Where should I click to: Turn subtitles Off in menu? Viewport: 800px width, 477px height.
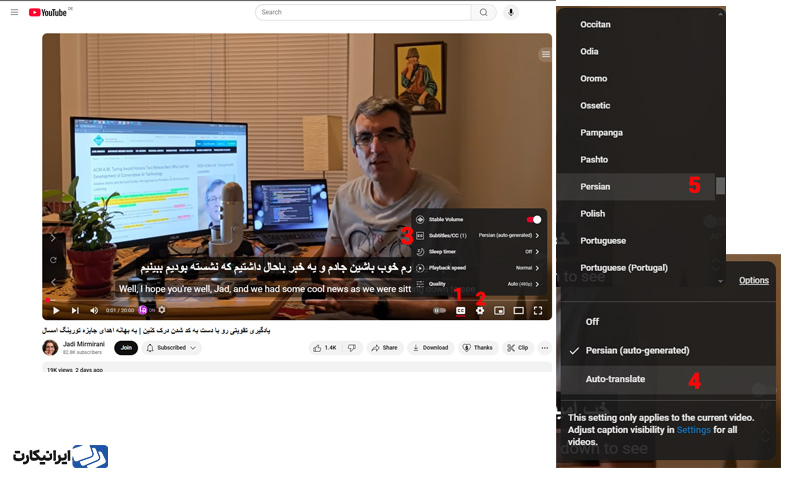coord(668,322)
